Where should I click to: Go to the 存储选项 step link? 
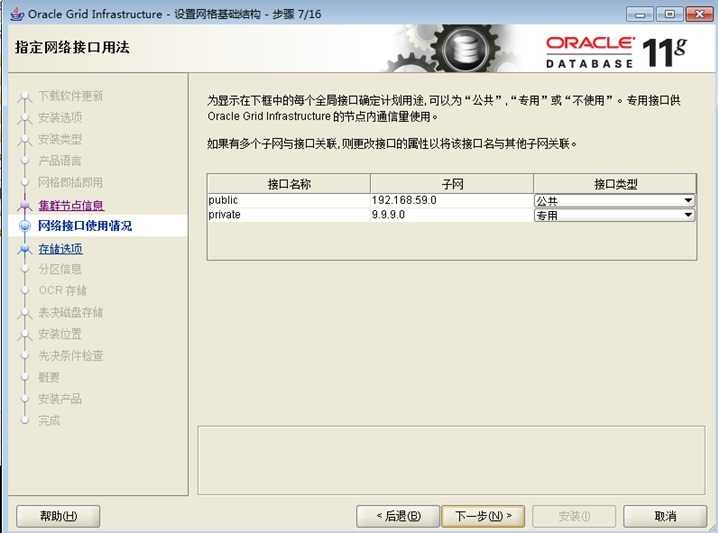click(60, 249)
